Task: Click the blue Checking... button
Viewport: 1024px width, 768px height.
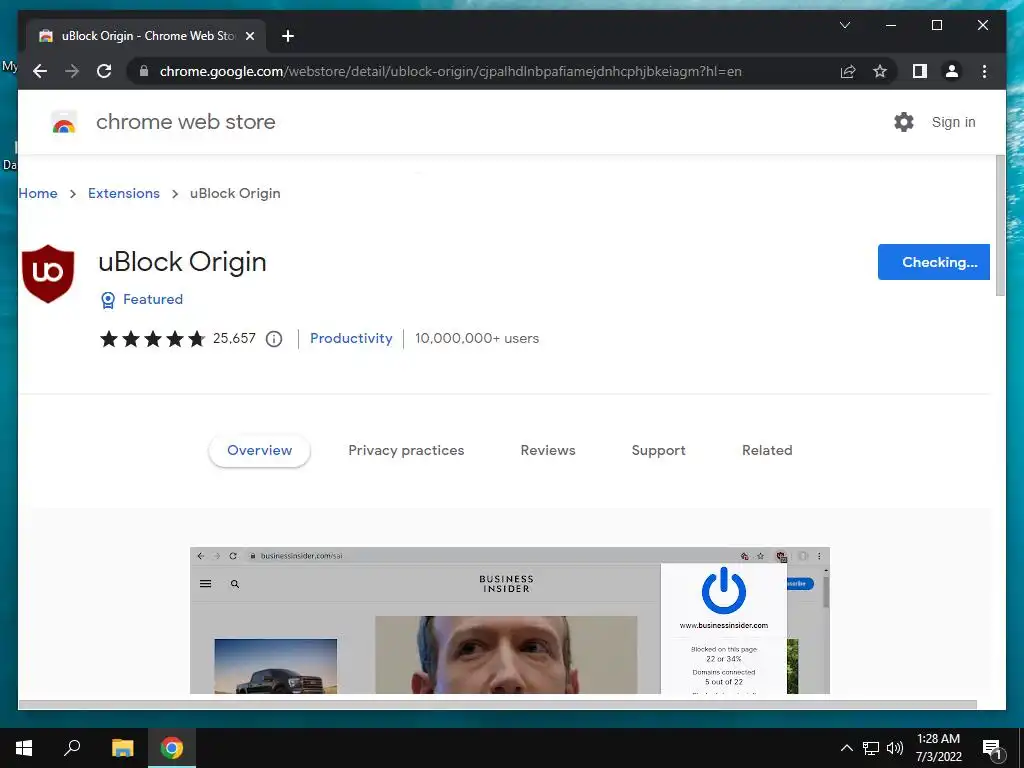Action: (x=933, y=262)
